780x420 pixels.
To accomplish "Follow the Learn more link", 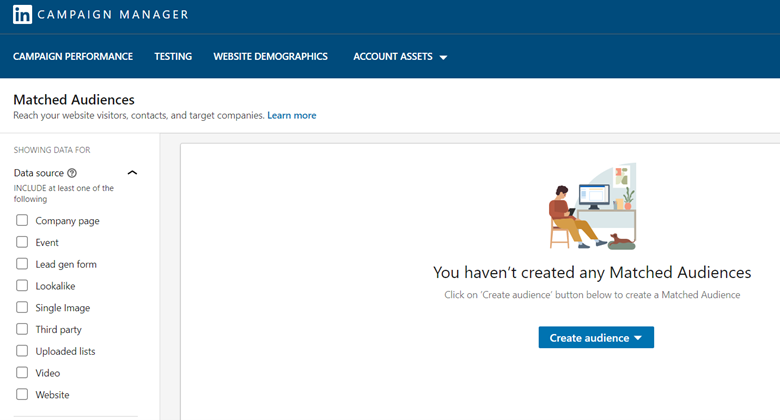I will (x=292, y=115).
